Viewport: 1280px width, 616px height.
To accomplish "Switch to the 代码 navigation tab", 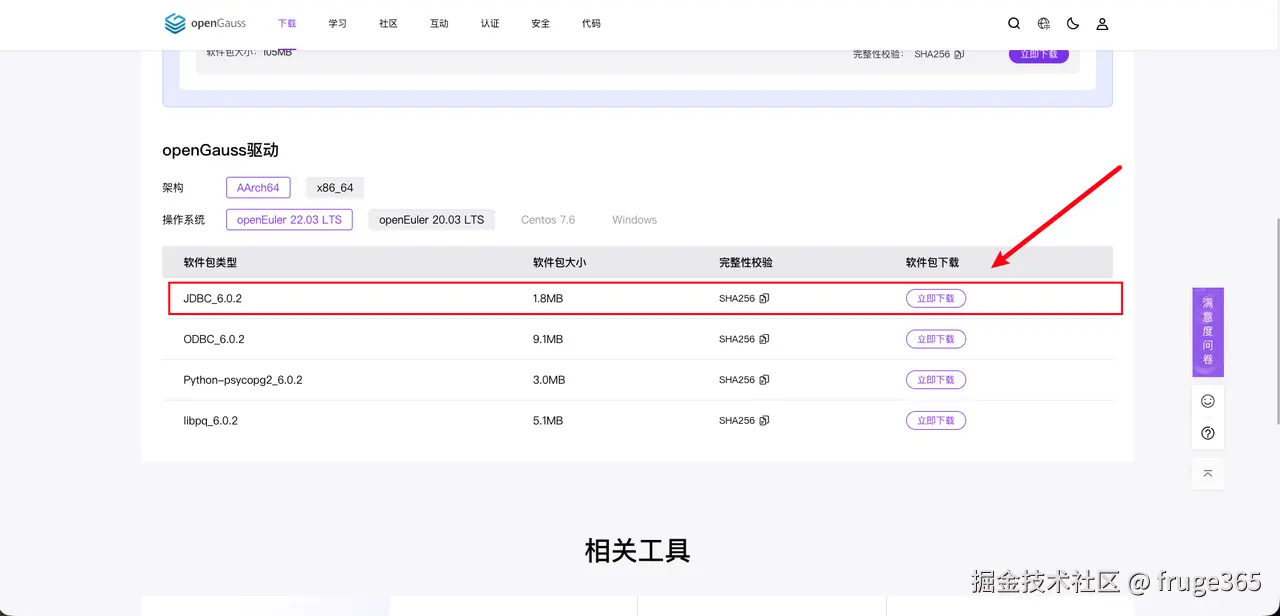I will [x=591, y=23].
